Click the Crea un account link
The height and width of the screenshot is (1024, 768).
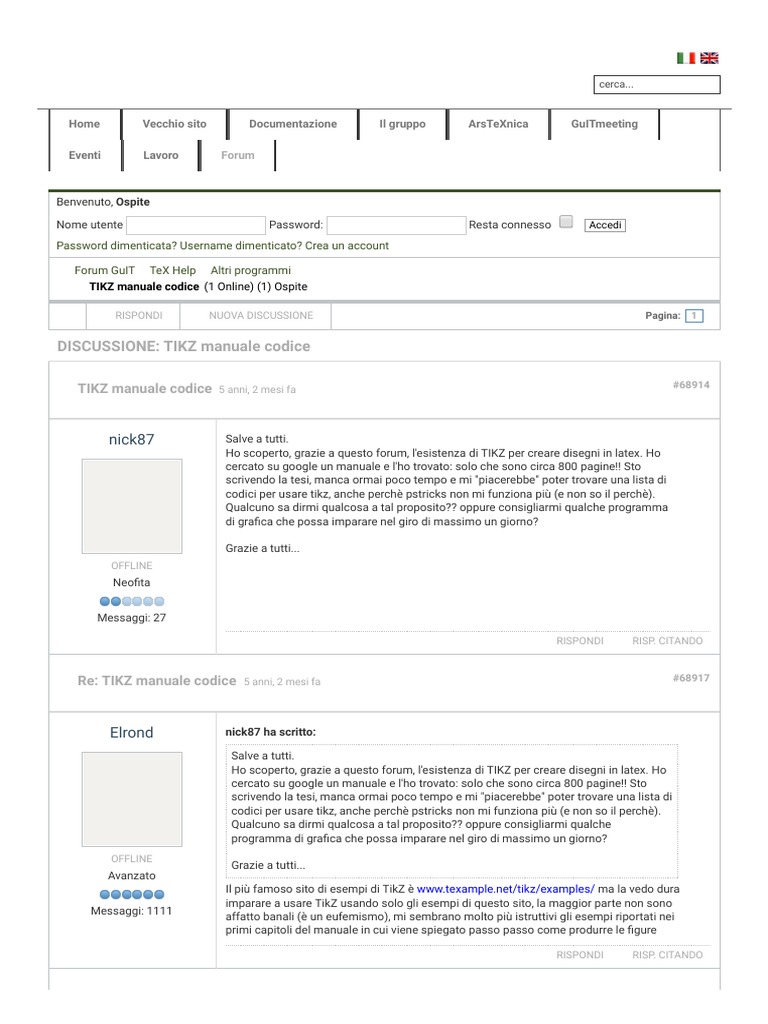click(347, 246)
